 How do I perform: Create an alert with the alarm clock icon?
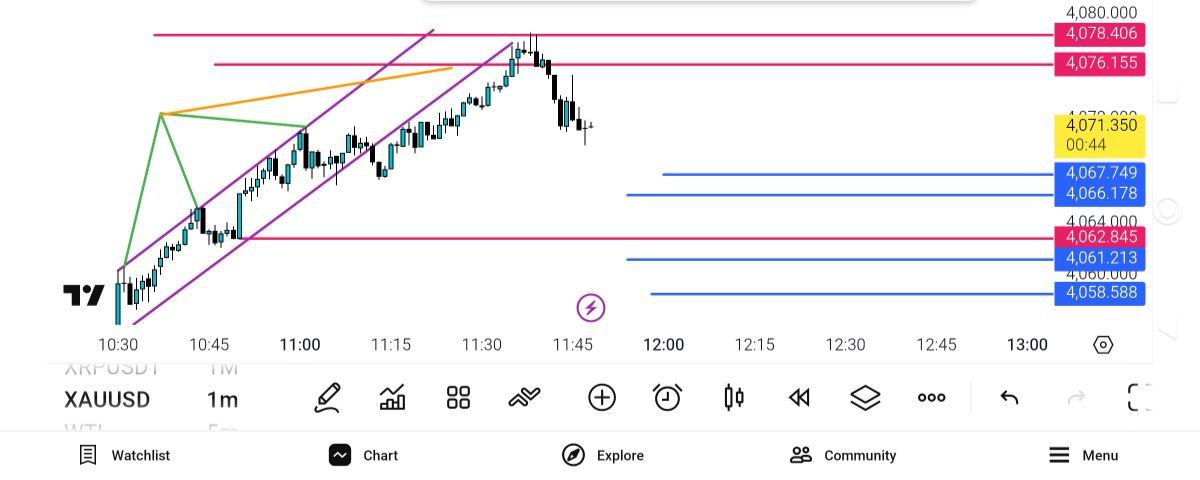click(667, 398)
